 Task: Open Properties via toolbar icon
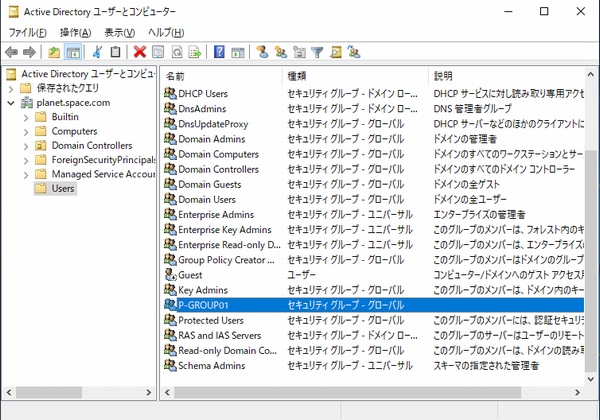pyautogui.click(x=158, y=52)
